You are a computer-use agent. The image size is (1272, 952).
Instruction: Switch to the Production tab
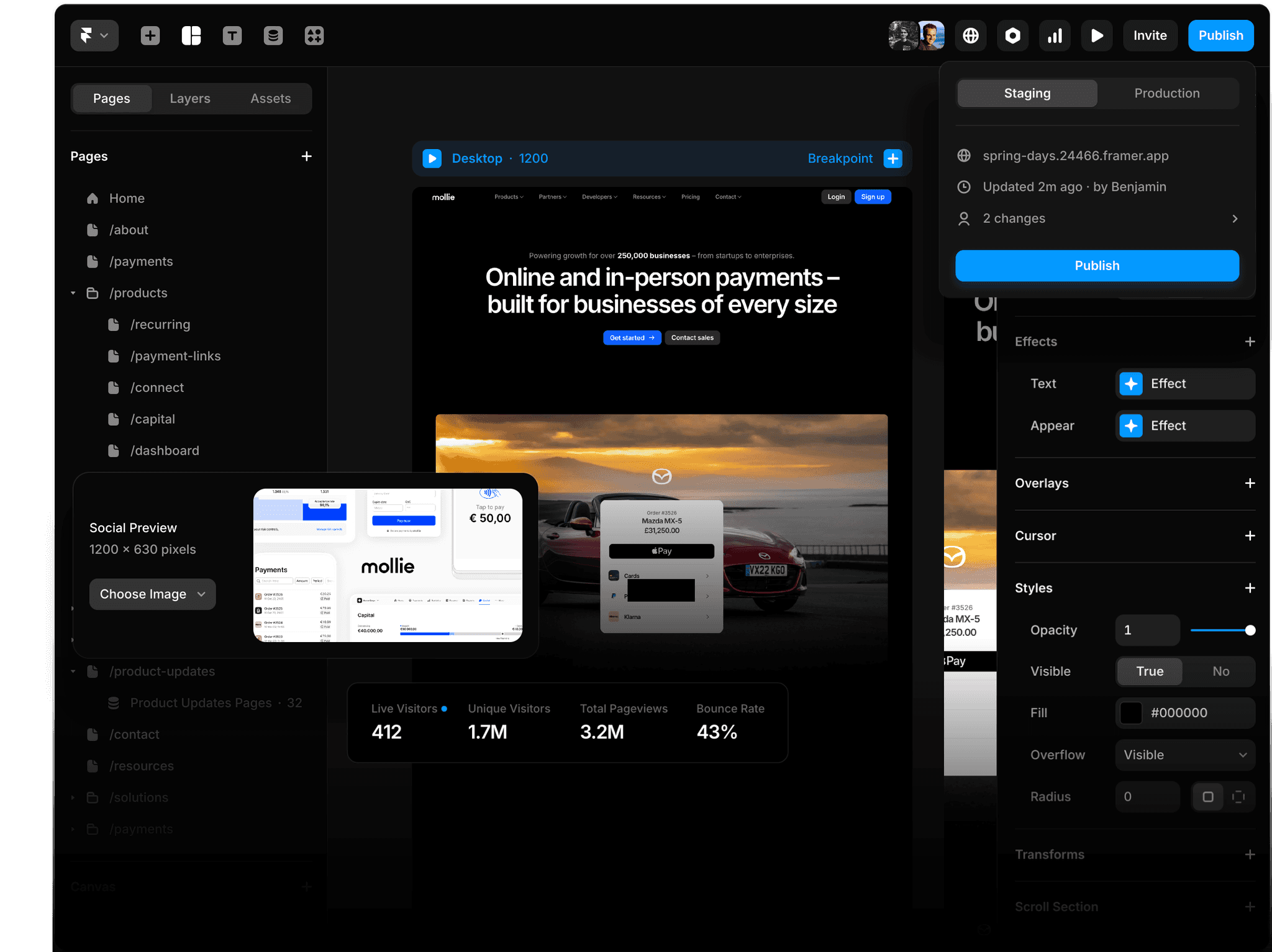[x=1166, y=93]
